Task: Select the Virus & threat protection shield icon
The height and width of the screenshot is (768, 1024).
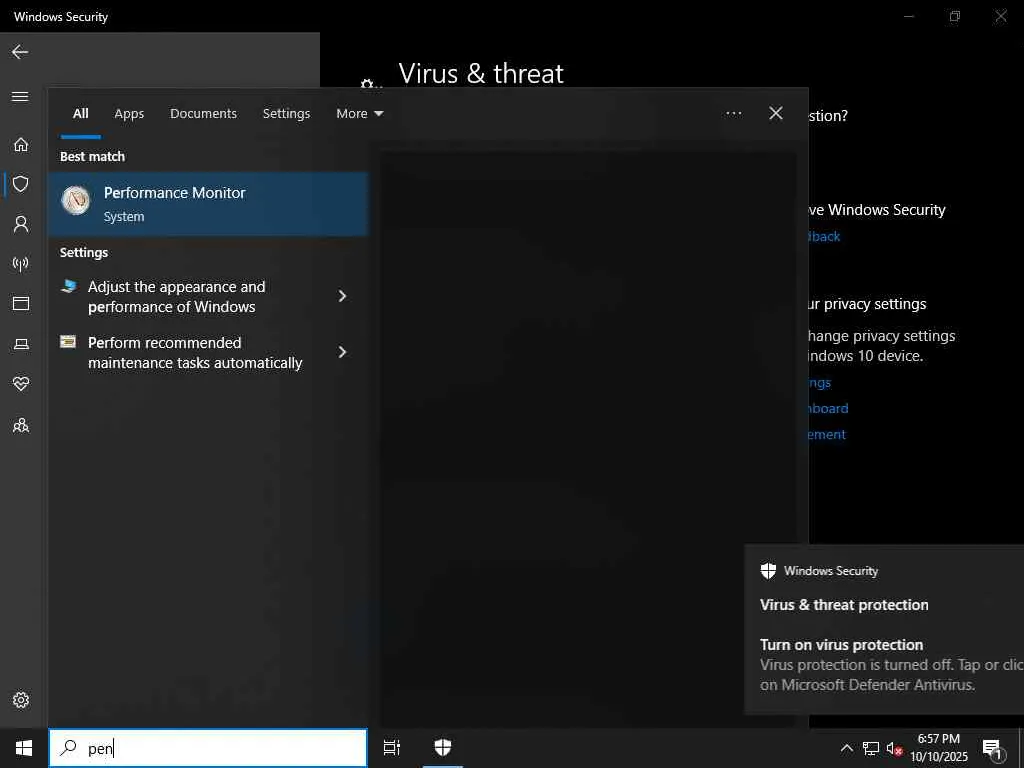Action: point(21,184)
